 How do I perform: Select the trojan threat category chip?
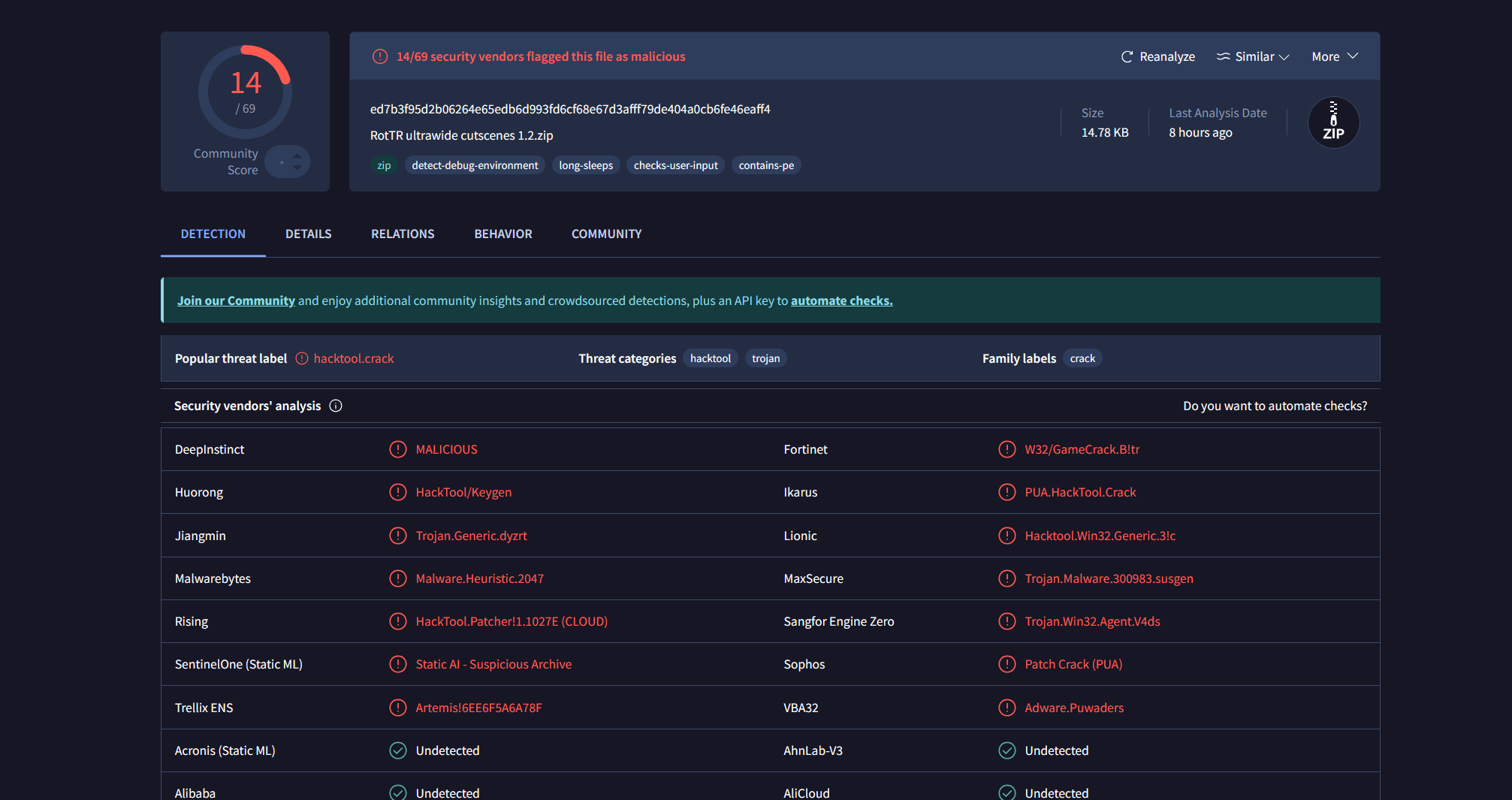tap(765, 359)
